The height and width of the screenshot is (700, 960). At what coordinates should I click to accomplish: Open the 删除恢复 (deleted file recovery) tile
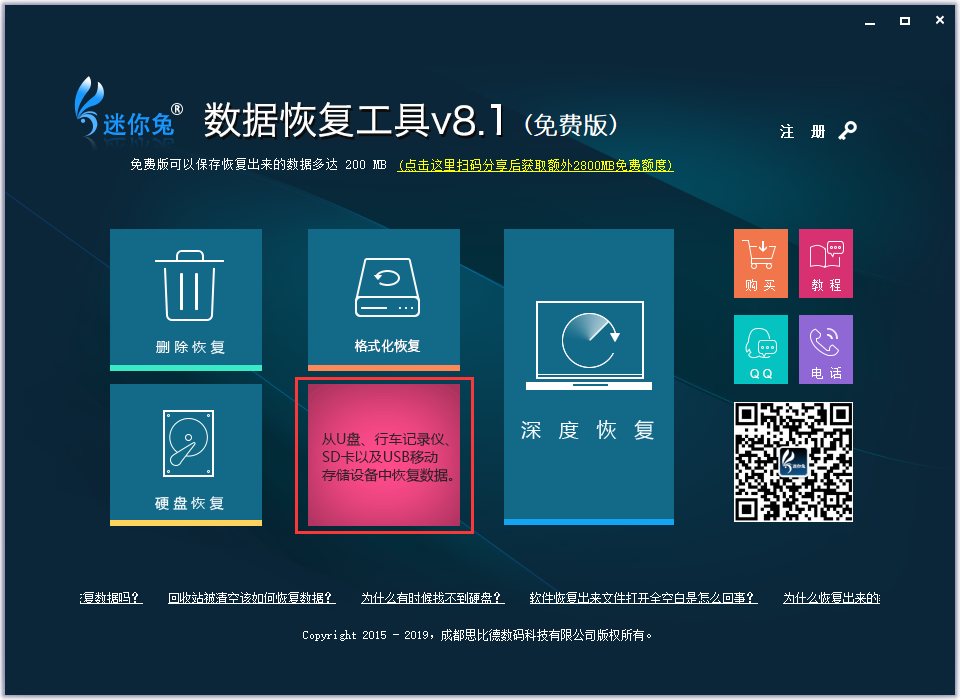(x=186, y=299)
